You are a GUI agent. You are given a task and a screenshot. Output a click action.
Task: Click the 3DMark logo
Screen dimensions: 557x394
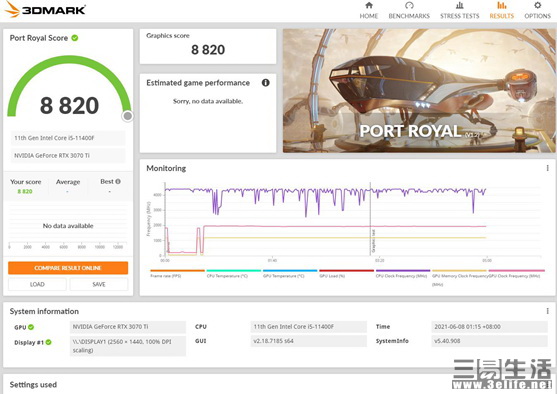click(45, 10)
